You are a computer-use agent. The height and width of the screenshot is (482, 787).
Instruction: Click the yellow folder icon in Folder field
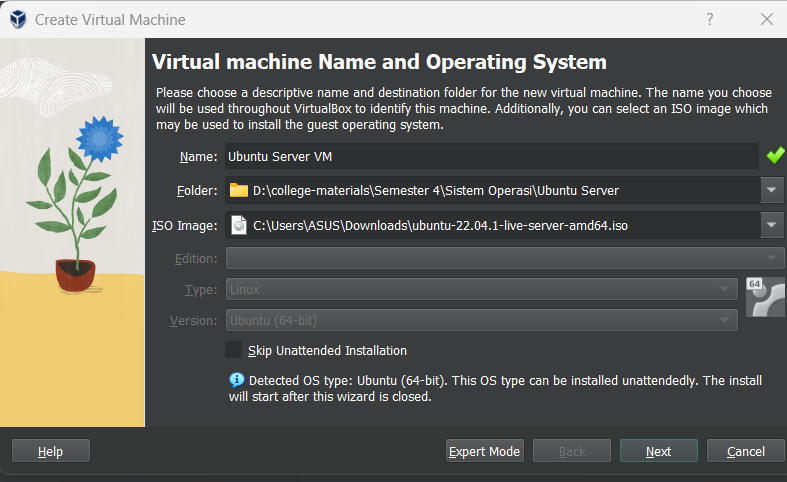click(238, 190)
